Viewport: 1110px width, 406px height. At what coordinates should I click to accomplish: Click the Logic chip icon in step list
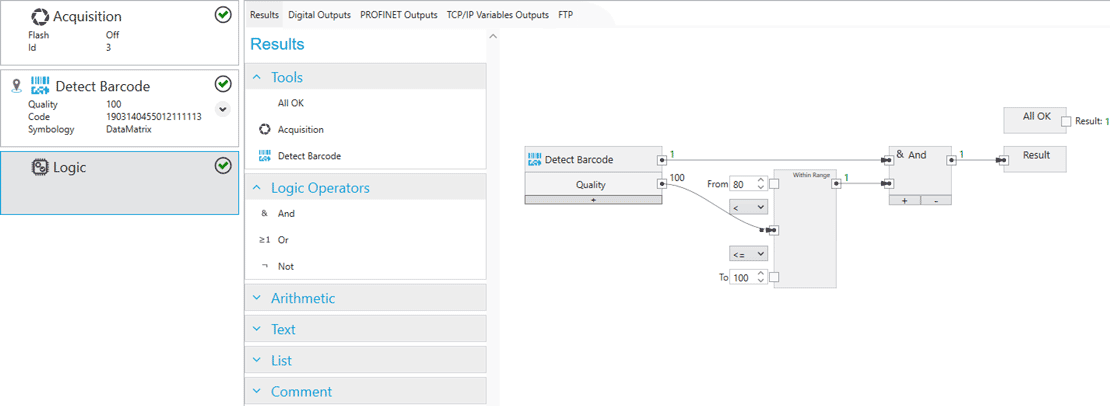(x=40, y=167)
